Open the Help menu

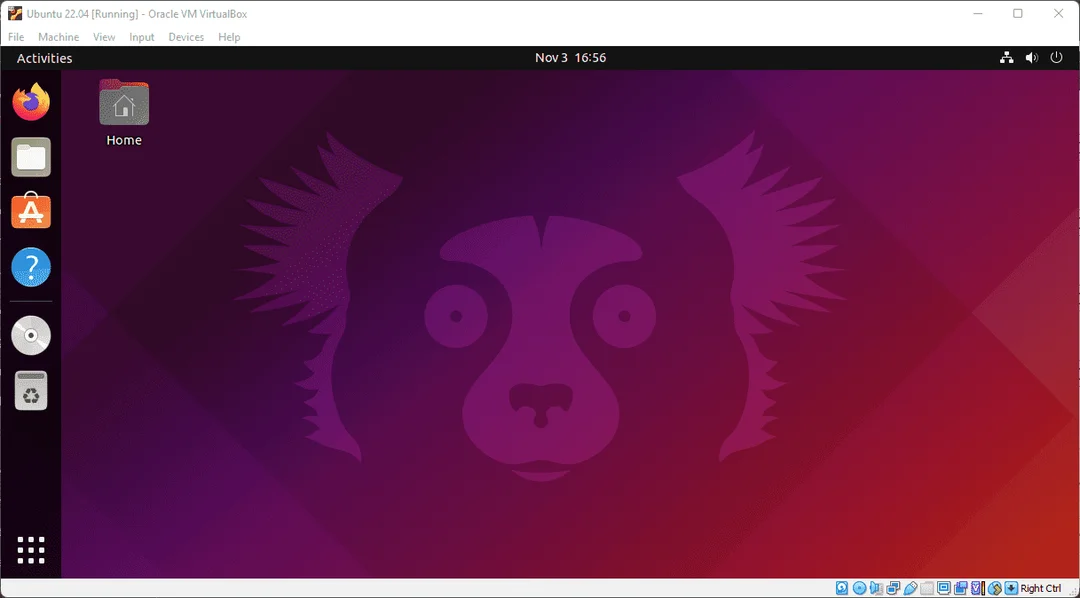[229, 37]
